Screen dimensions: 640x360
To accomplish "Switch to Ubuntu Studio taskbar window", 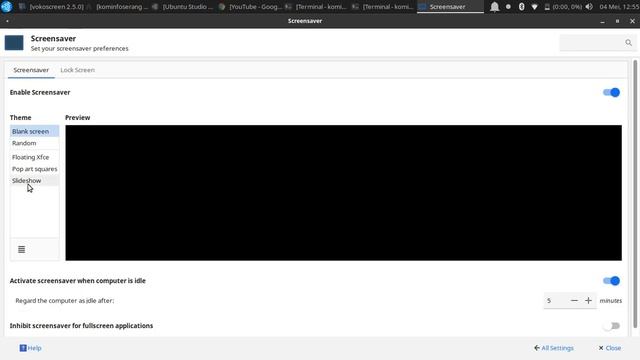I will coord(182,7).
